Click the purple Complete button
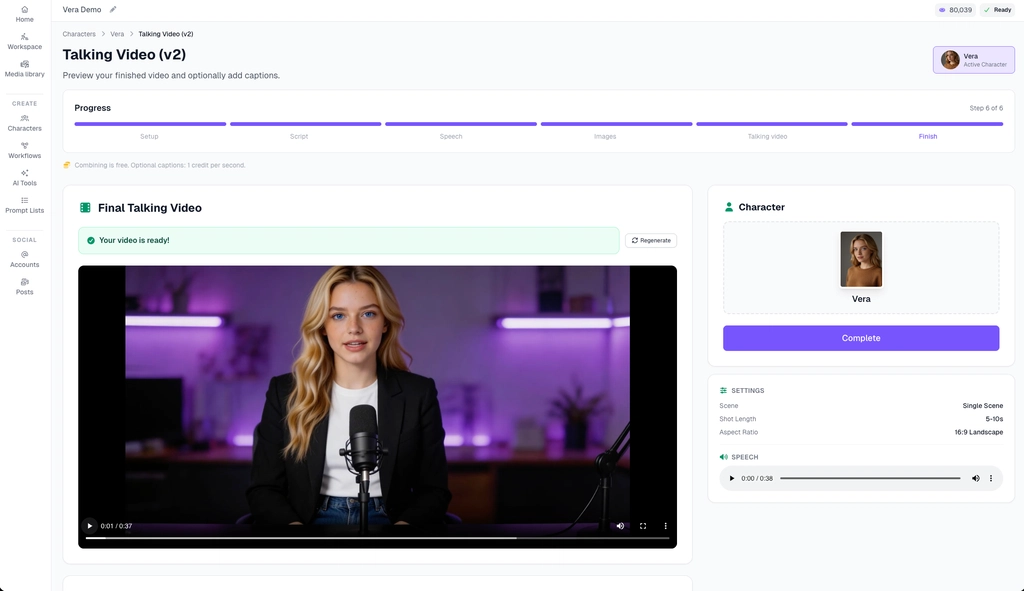 pyautogui.click(x=861, y=338)
